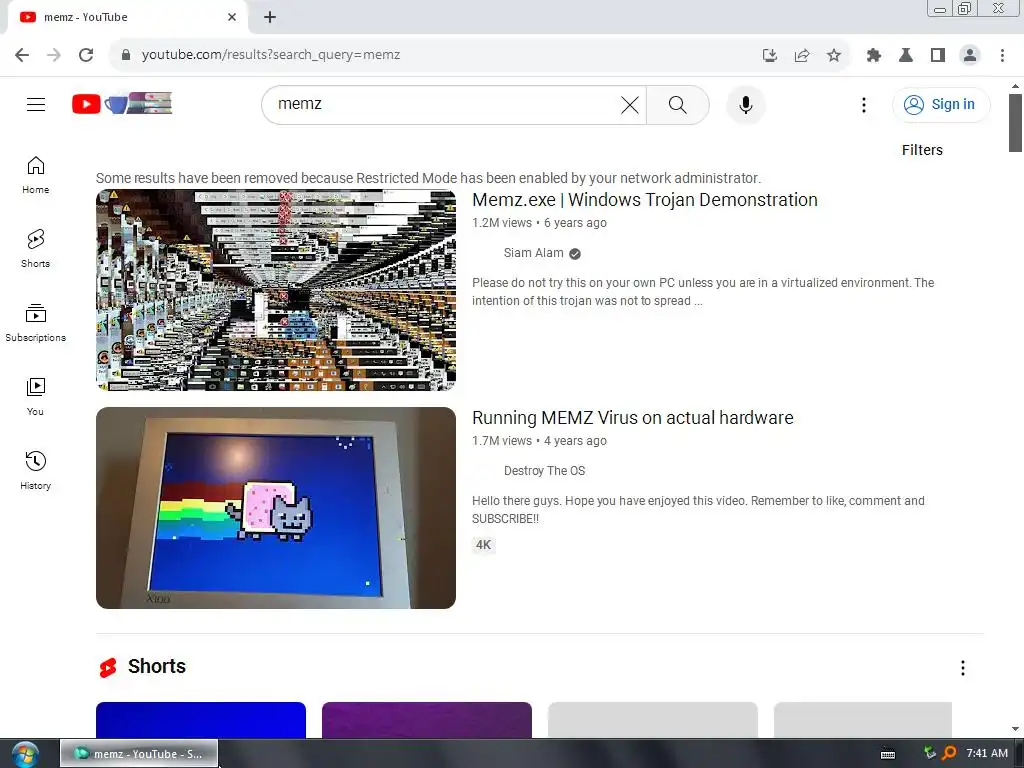Open Chrome Labs flask icon

[x=906, y=56]
